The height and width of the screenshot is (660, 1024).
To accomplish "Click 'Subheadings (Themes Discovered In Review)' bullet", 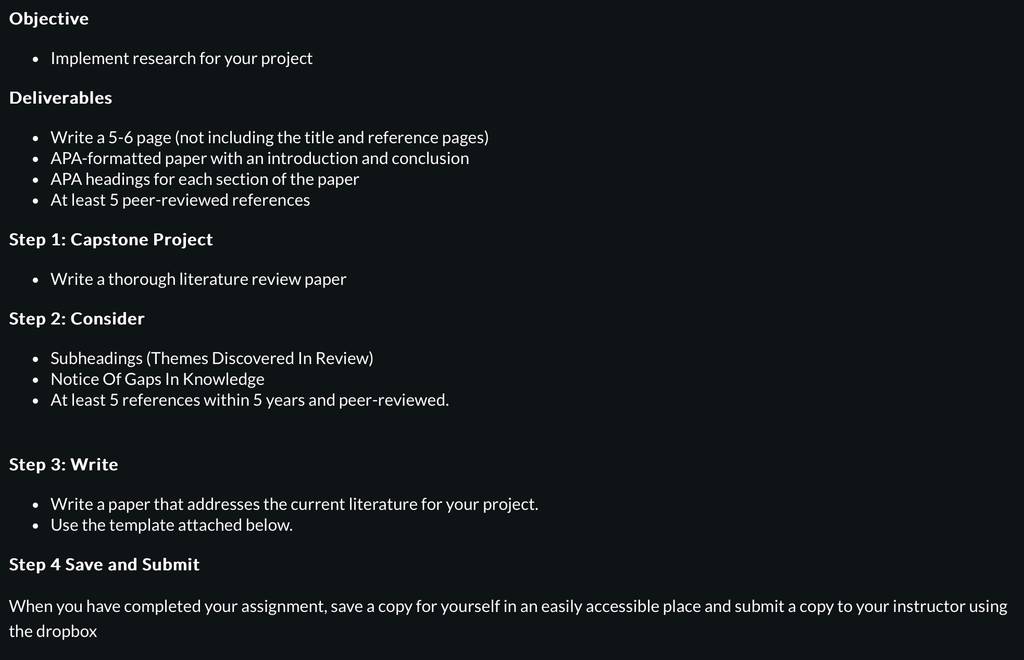I will [212, 358].
